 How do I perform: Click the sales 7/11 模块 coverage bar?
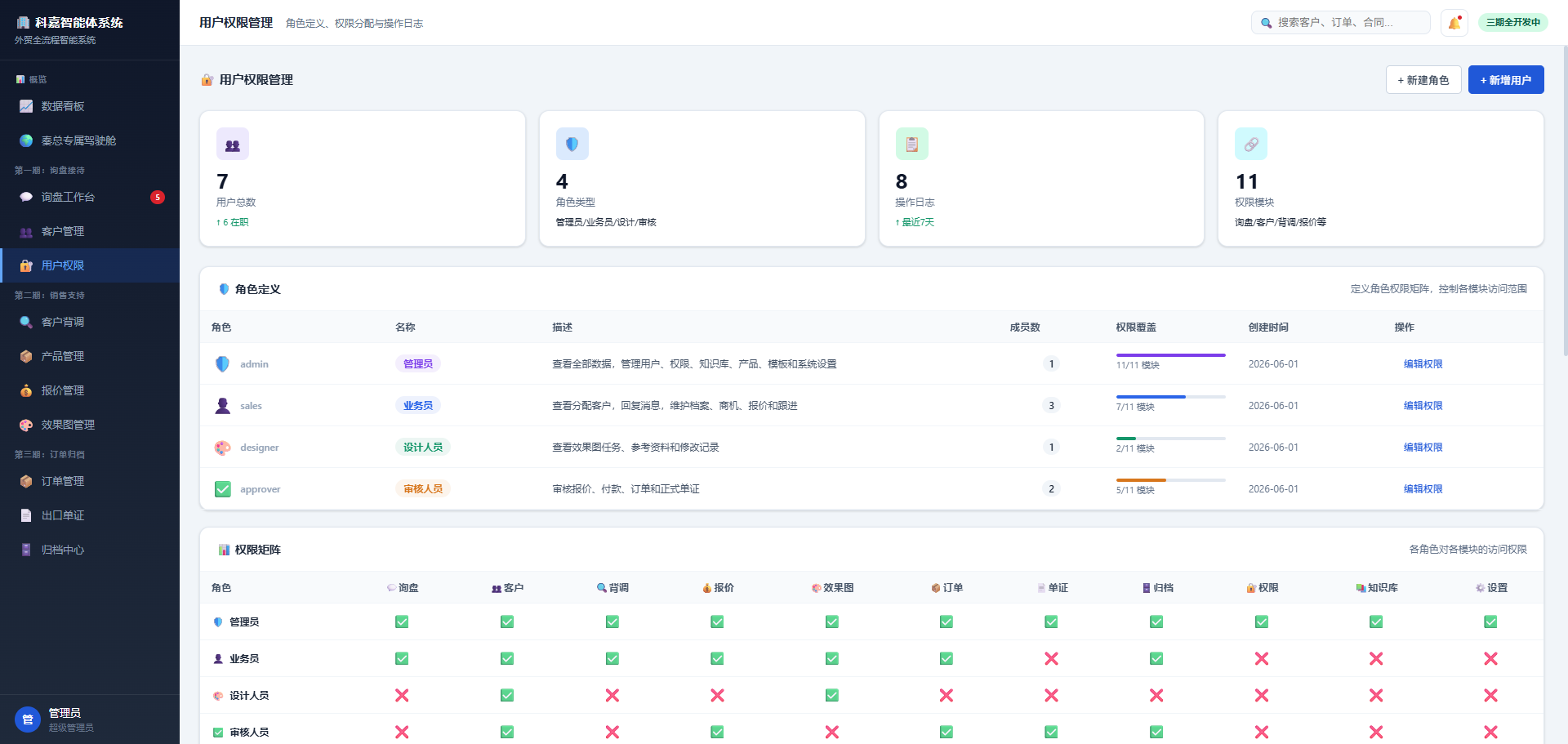click(x=1171, y=397)
